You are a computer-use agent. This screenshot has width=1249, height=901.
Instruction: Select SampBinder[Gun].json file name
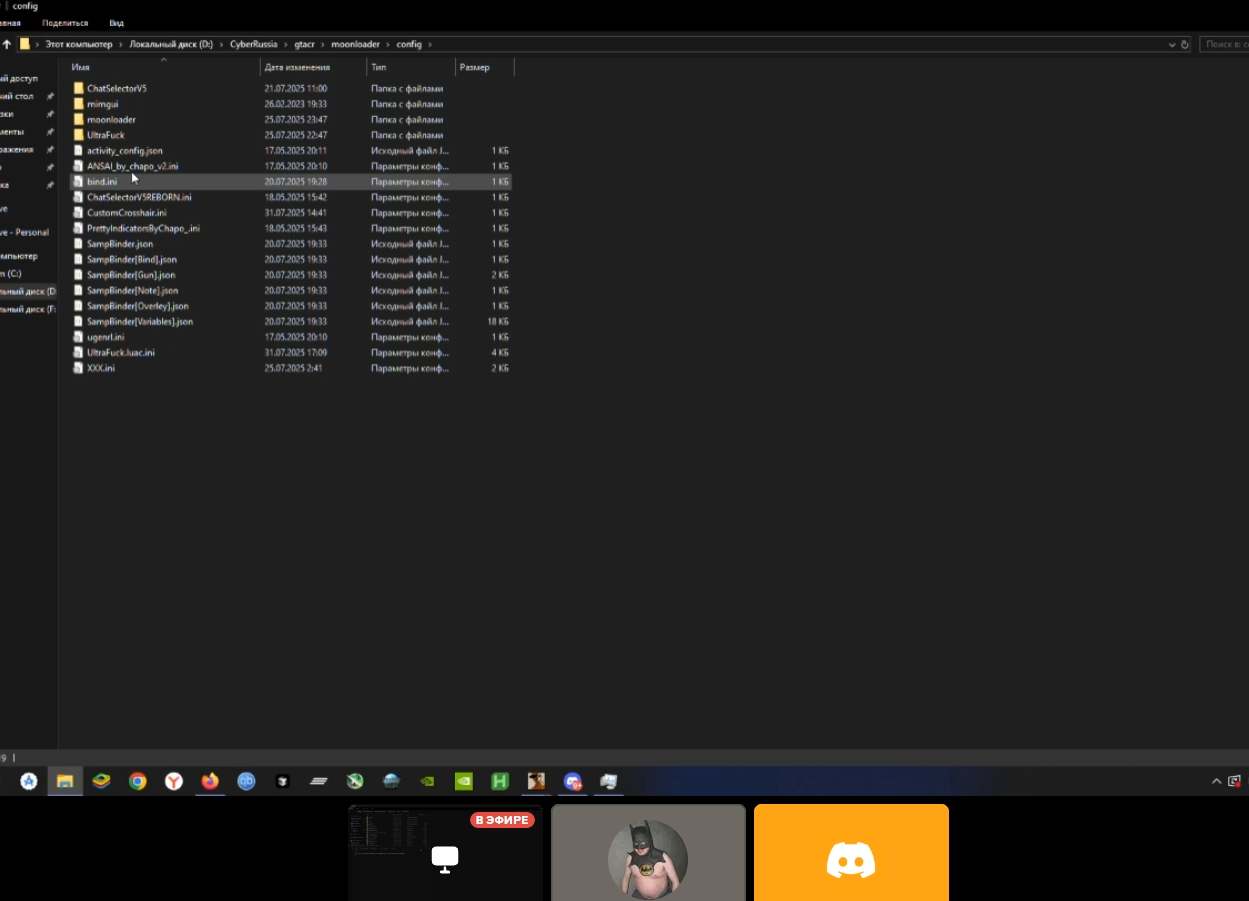click(x=131, y=275)
